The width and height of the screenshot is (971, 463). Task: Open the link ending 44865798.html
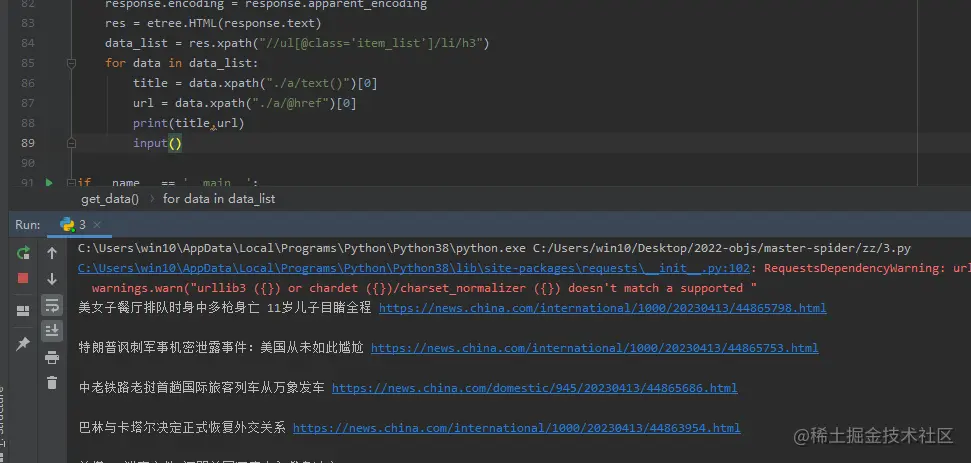pos(603,308)
